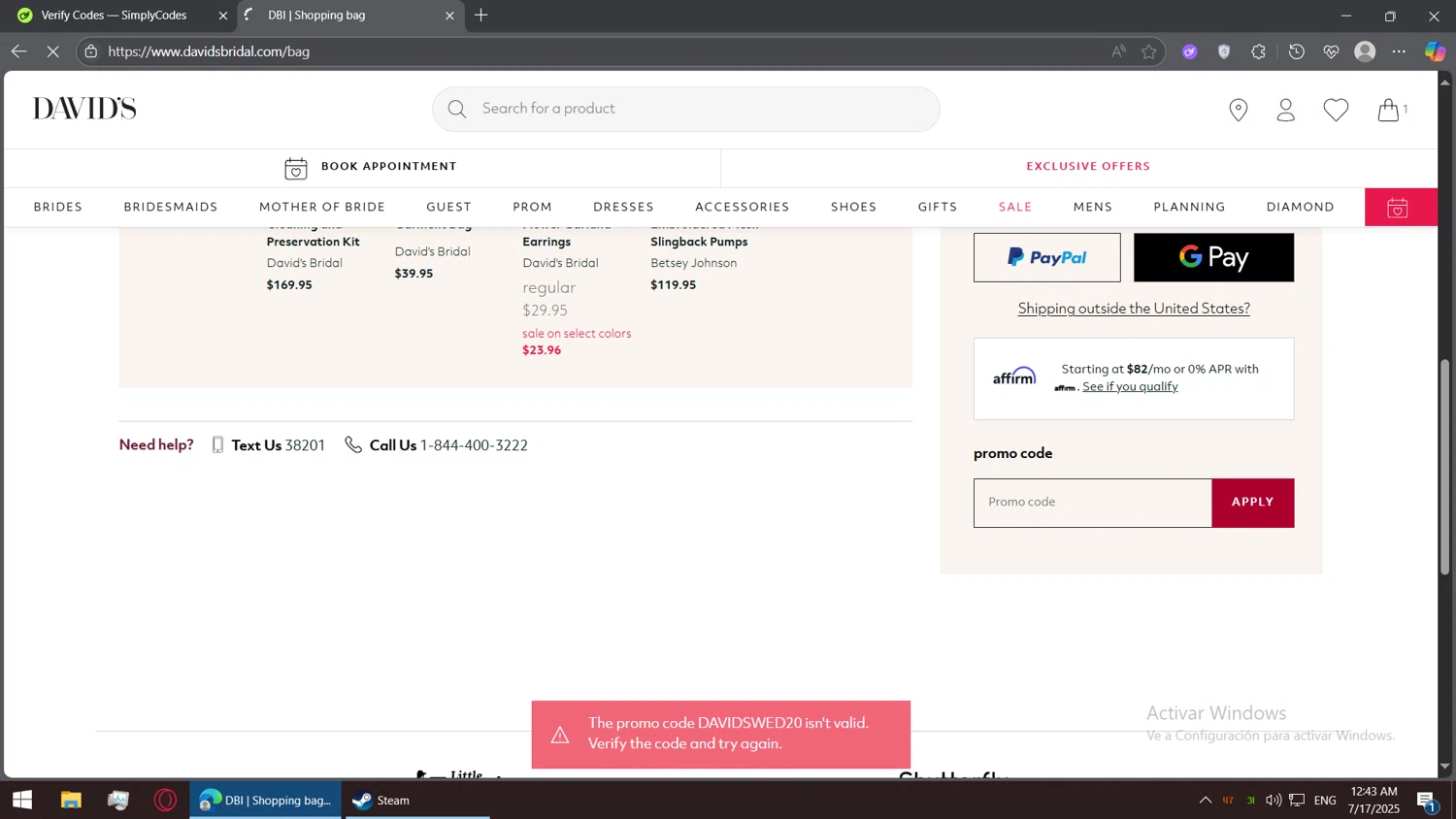
Task: Open notification center icon
Action: (1426, 801)
